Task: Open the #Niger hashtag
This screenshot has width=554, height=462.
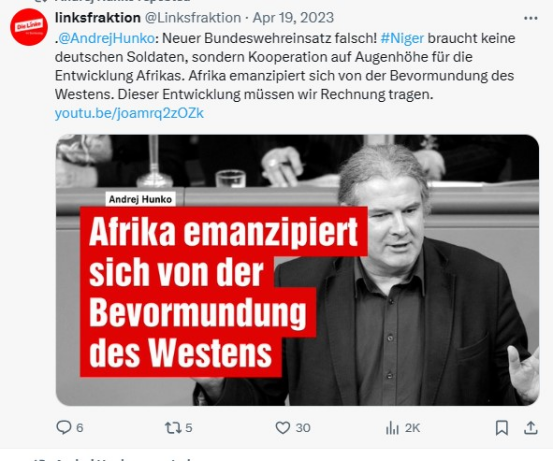Action: (x=402, y=38)
